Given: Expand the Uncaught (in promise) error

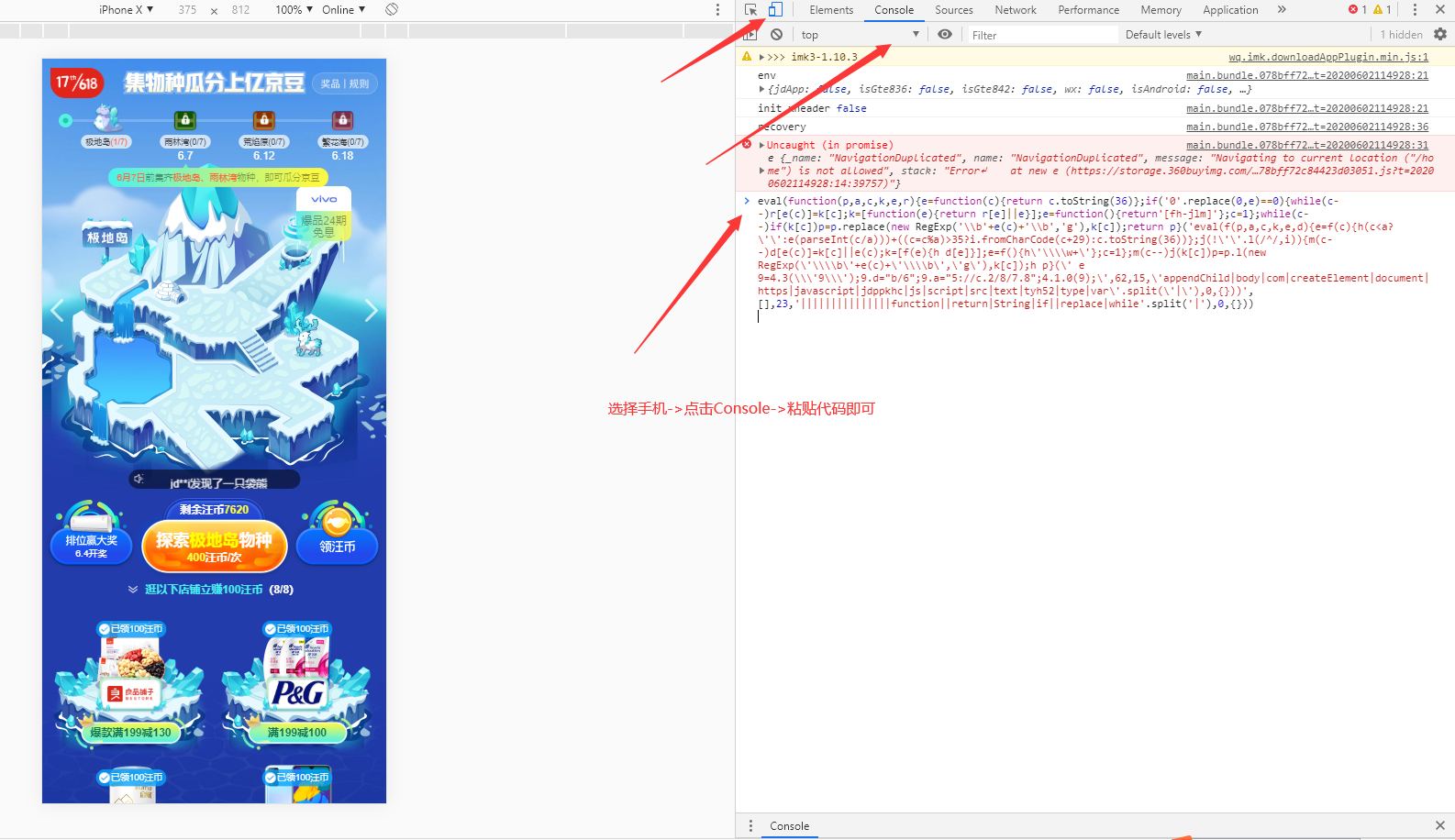Looking at the screenshot, I should click(x=761, y=145).
